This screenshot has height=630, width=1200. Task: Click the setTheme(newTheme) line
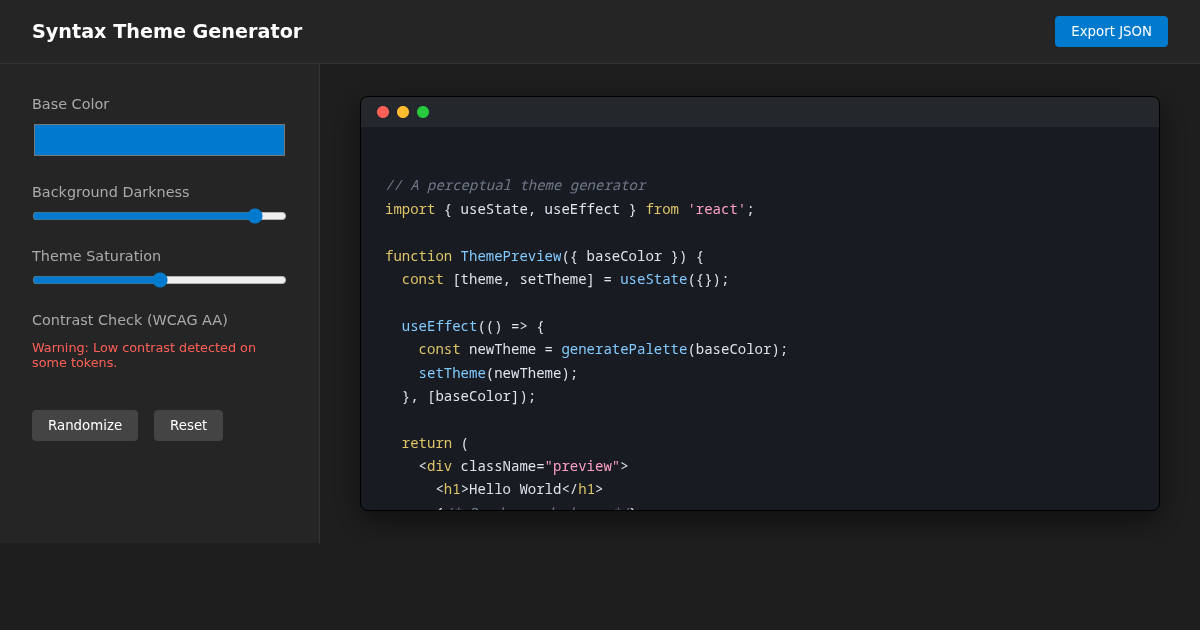pyautogui.click(x=498, y=373)
